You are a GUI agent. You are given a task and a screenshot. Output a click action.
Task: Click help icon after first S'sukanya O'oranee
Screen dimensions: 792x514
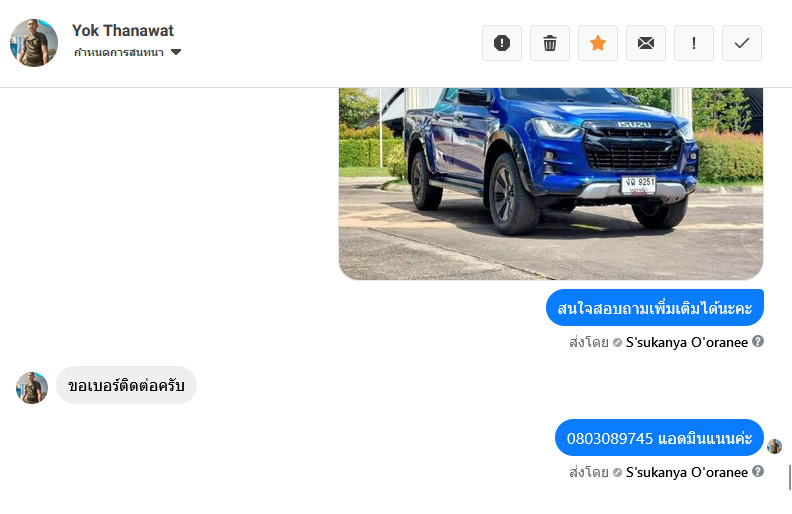[x=758, y=341]
